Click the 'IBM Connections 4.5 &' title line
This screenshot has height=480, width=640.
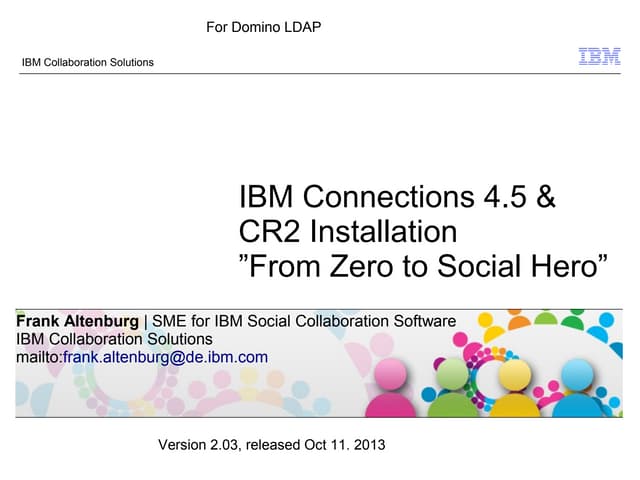point(396,197)
